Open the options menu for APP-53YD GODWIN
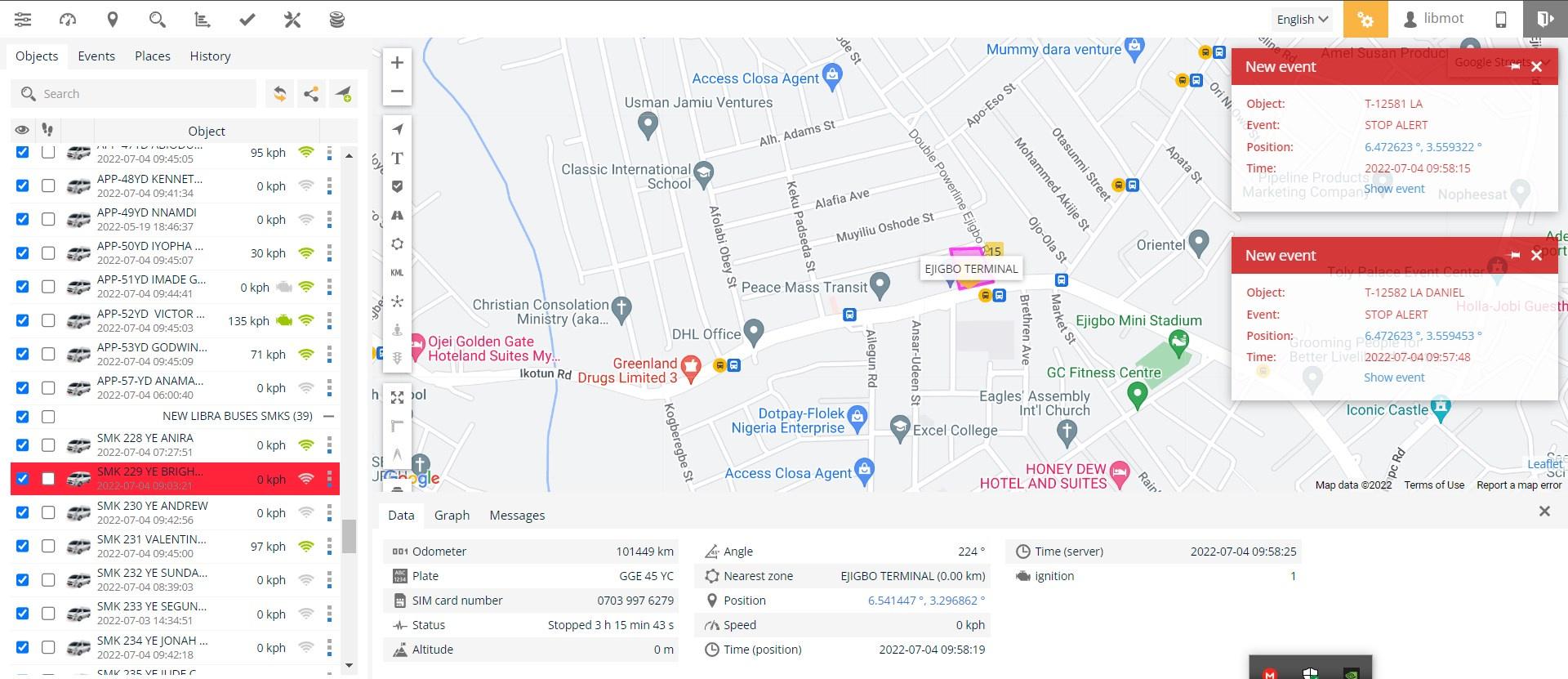 coord(329,355)
